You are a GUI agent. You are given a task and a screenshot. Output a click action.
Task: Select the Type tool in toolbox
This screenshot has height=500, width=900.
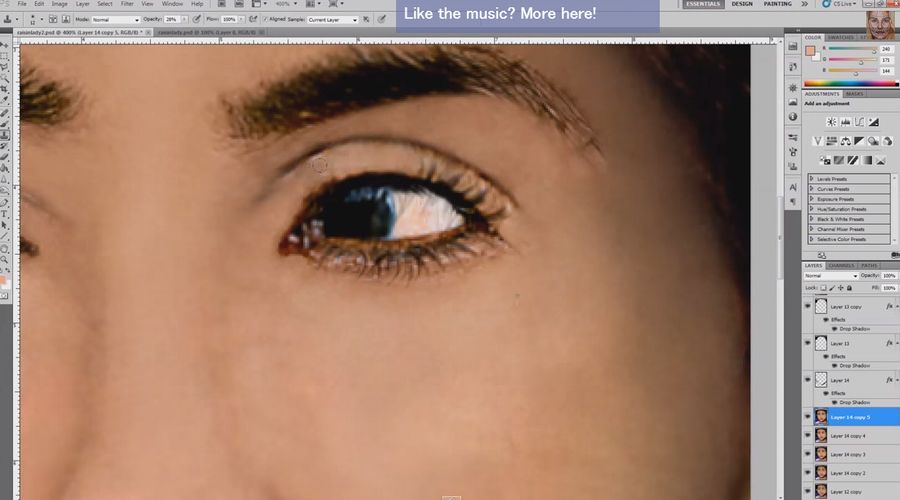4,214
